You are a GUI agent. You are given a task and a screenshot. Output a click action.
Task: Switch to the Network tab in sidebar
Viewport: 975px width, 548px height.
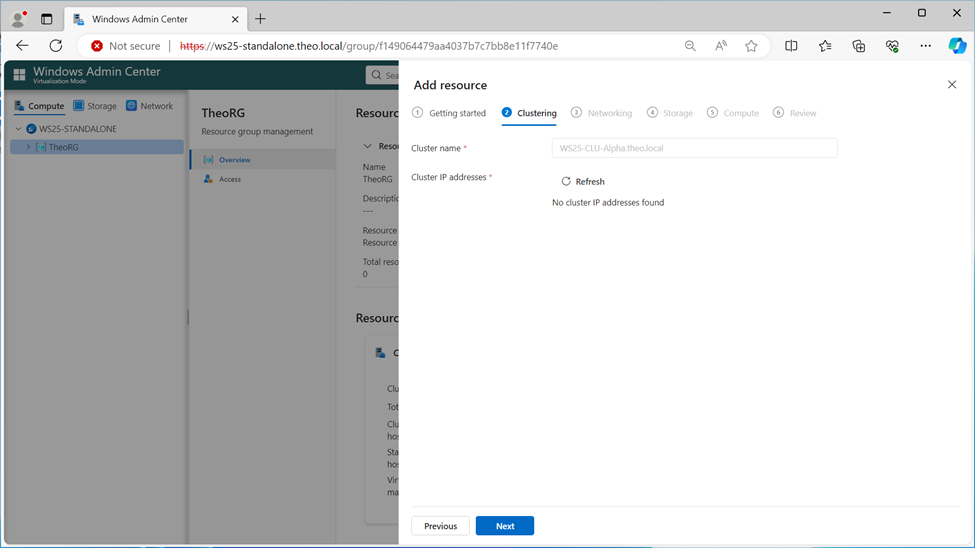point(149,106)
